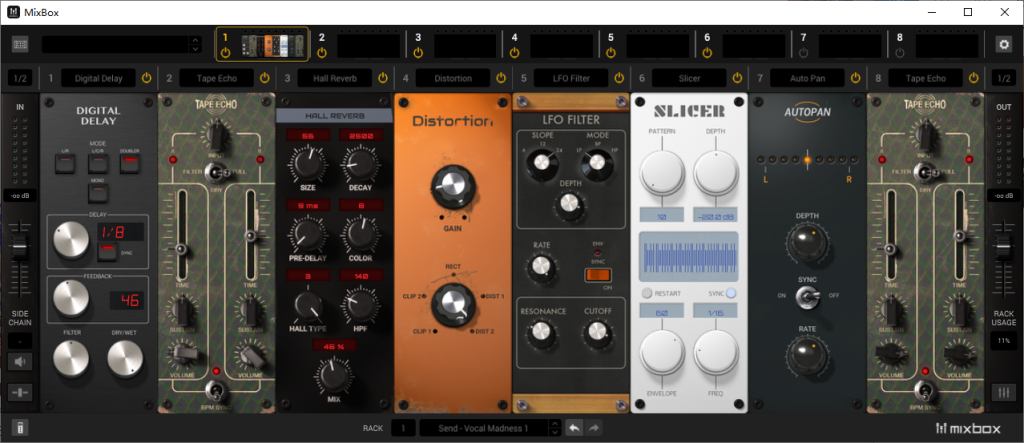This screenshot has height=443, width=1024.
Task: Select the rack 1 thumbnail
Action: 272,46
